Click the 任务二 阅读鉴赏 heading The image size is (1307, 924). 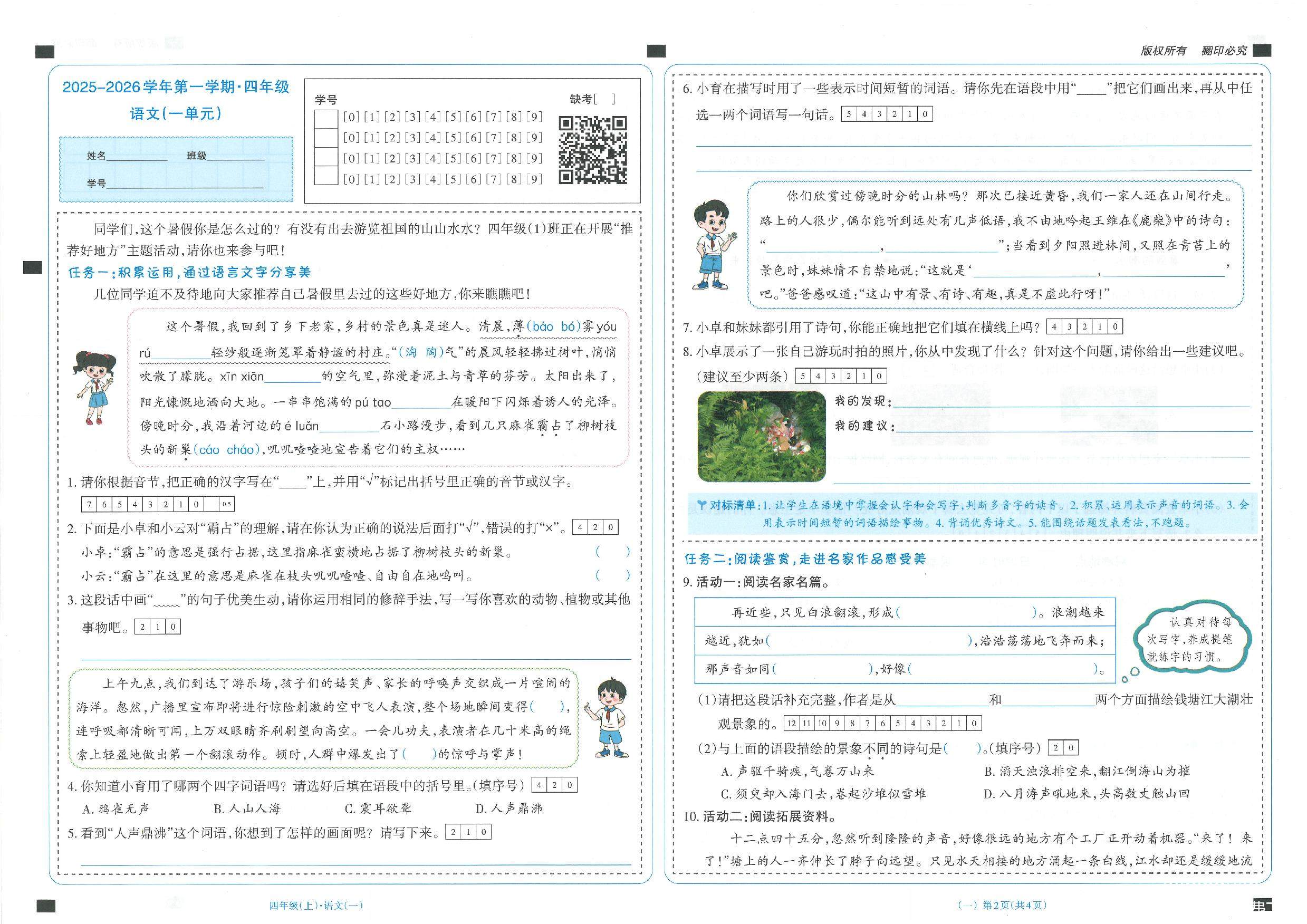click(x=805, y=559)
